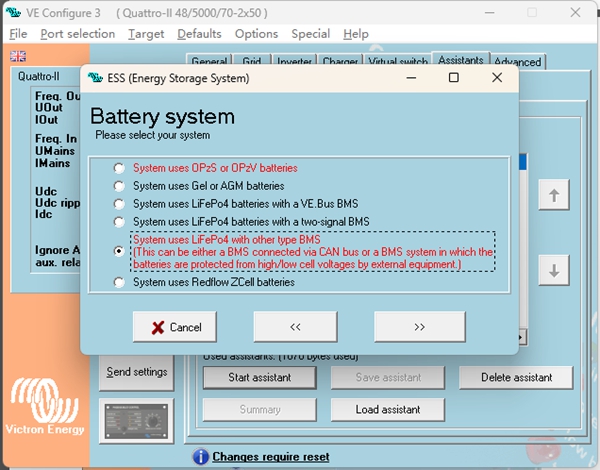Screen dimensions: 600x470
Task: Move assistant down with the down arrow
Action: 554,271
